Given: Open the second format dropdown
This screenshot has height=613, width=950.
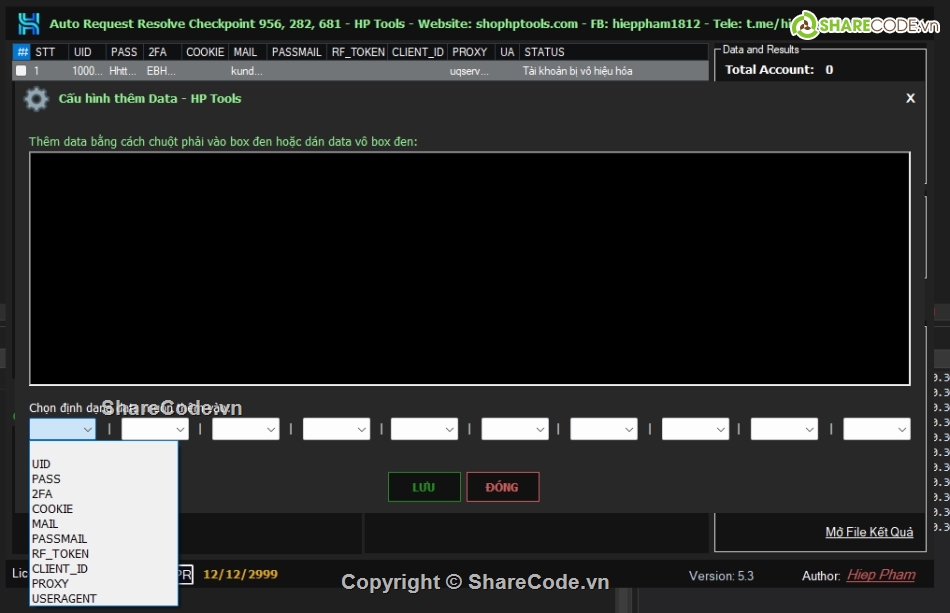Looking at the screenshot, I should click(x=155, y=429).
